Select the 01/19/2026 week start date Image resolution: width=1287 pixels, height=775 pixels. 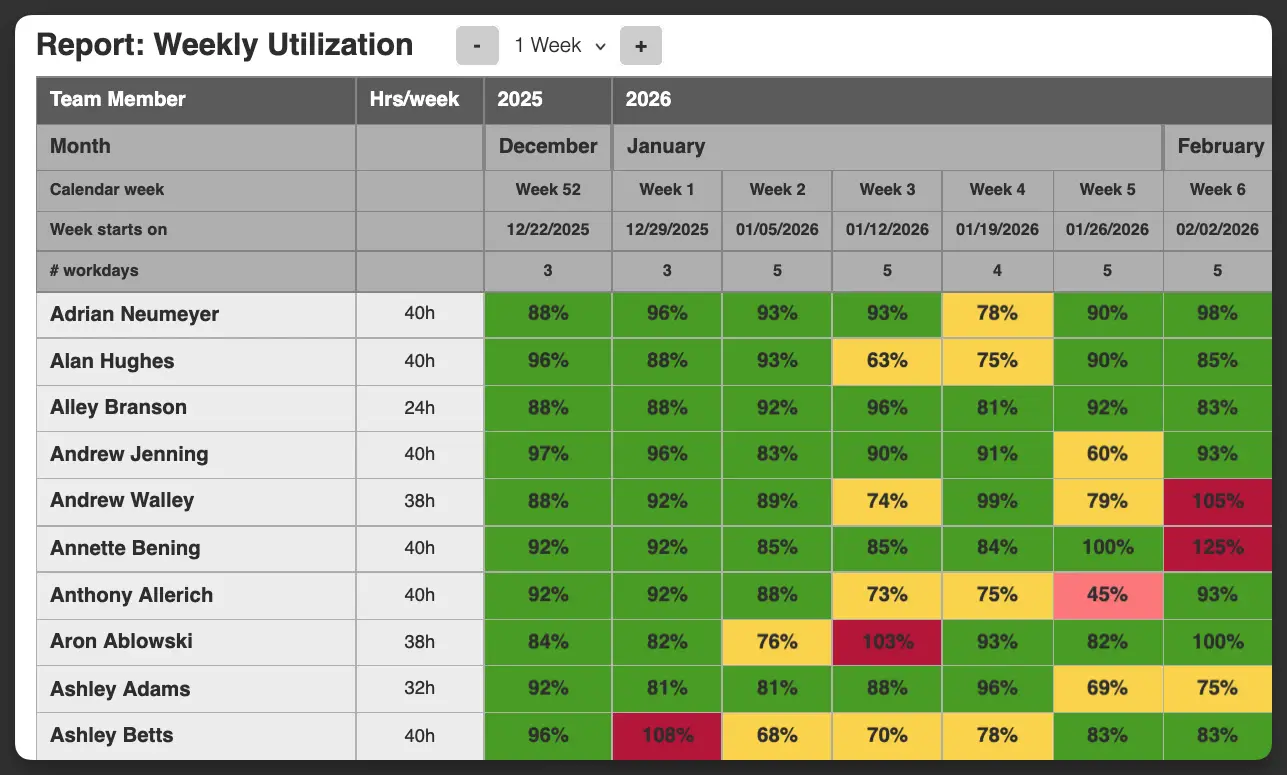pyautogui.click(x=996, y=229)
